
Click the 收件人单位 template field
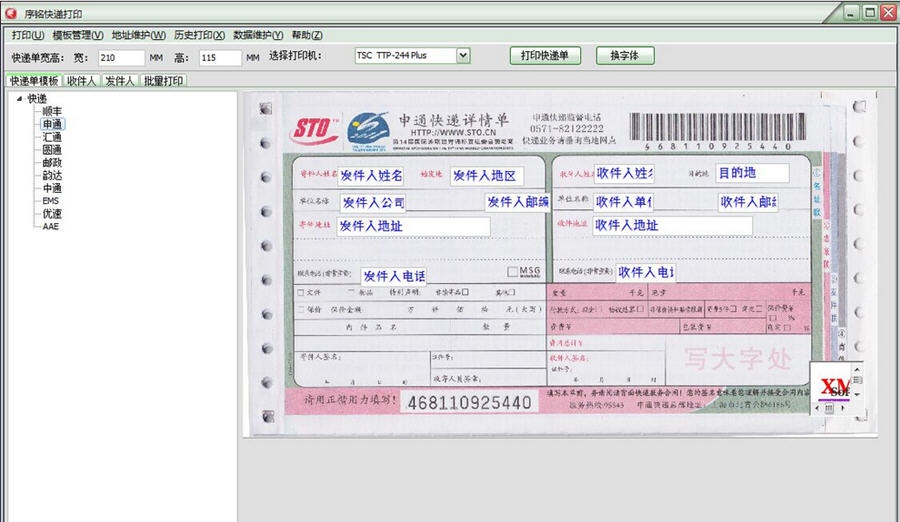pos(623,202)
